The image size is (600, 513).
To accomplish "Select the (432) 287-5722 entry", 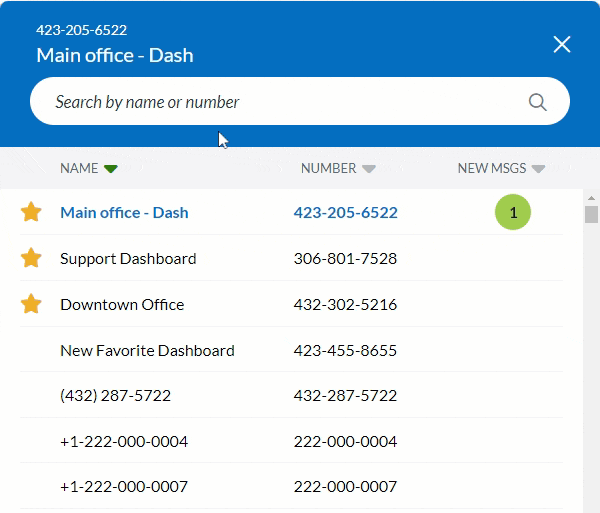I will click(x=115, y=395).
